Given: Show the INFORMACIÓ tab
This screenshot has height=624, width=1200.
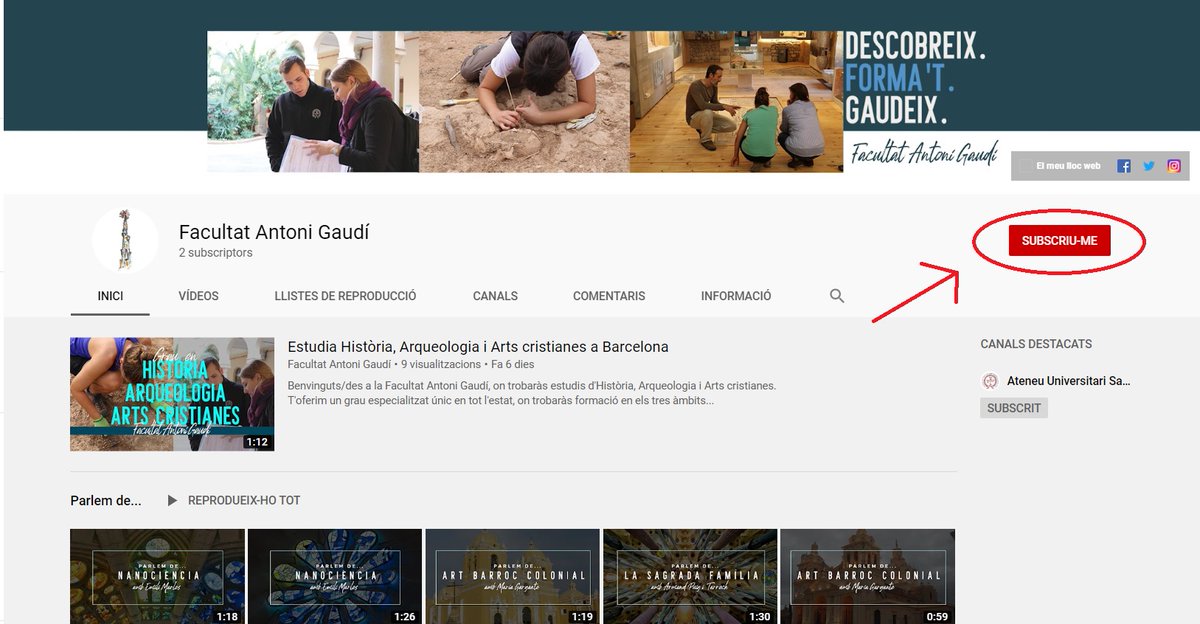Looking at the screenshot, I should [736, 296].
